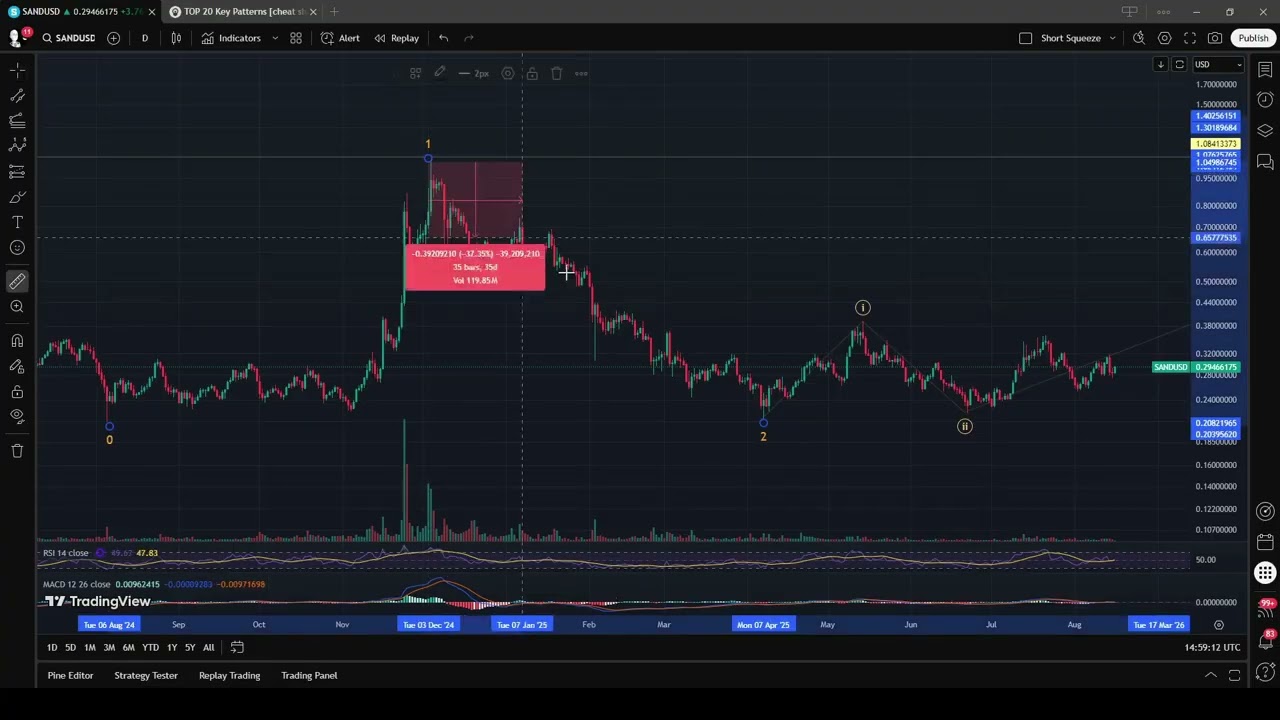Take a chart snapshot with the camera
This screenshot has width=1280, height=720.
(x=1214, y=38)
